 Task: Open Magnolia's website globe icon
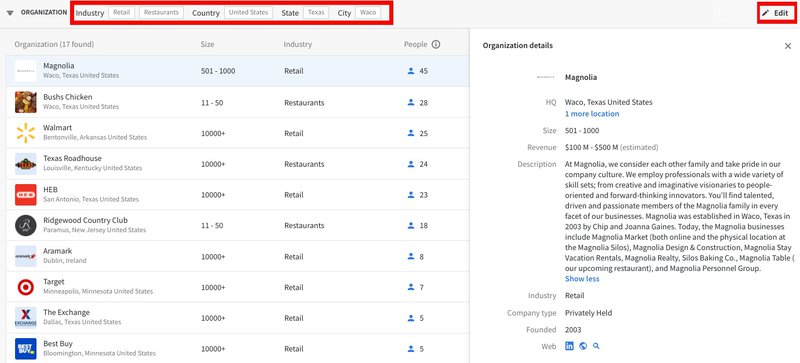point(583,346)
